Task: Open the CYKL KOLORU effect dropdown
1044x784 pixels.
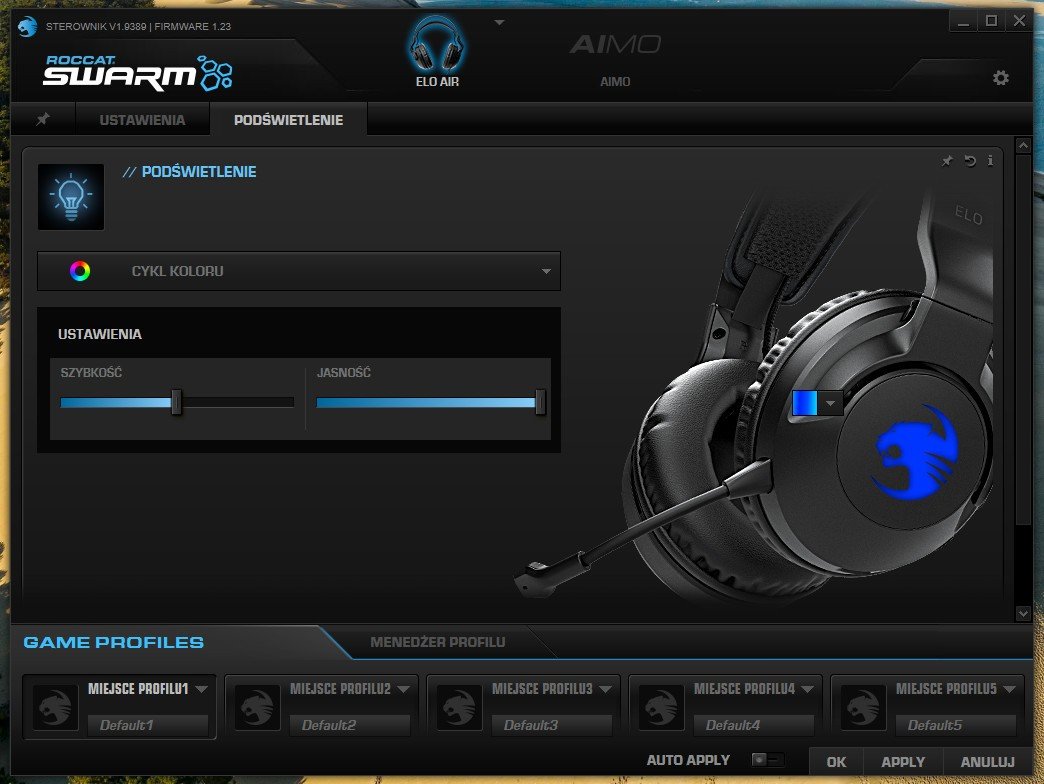Action: [299, 271]
